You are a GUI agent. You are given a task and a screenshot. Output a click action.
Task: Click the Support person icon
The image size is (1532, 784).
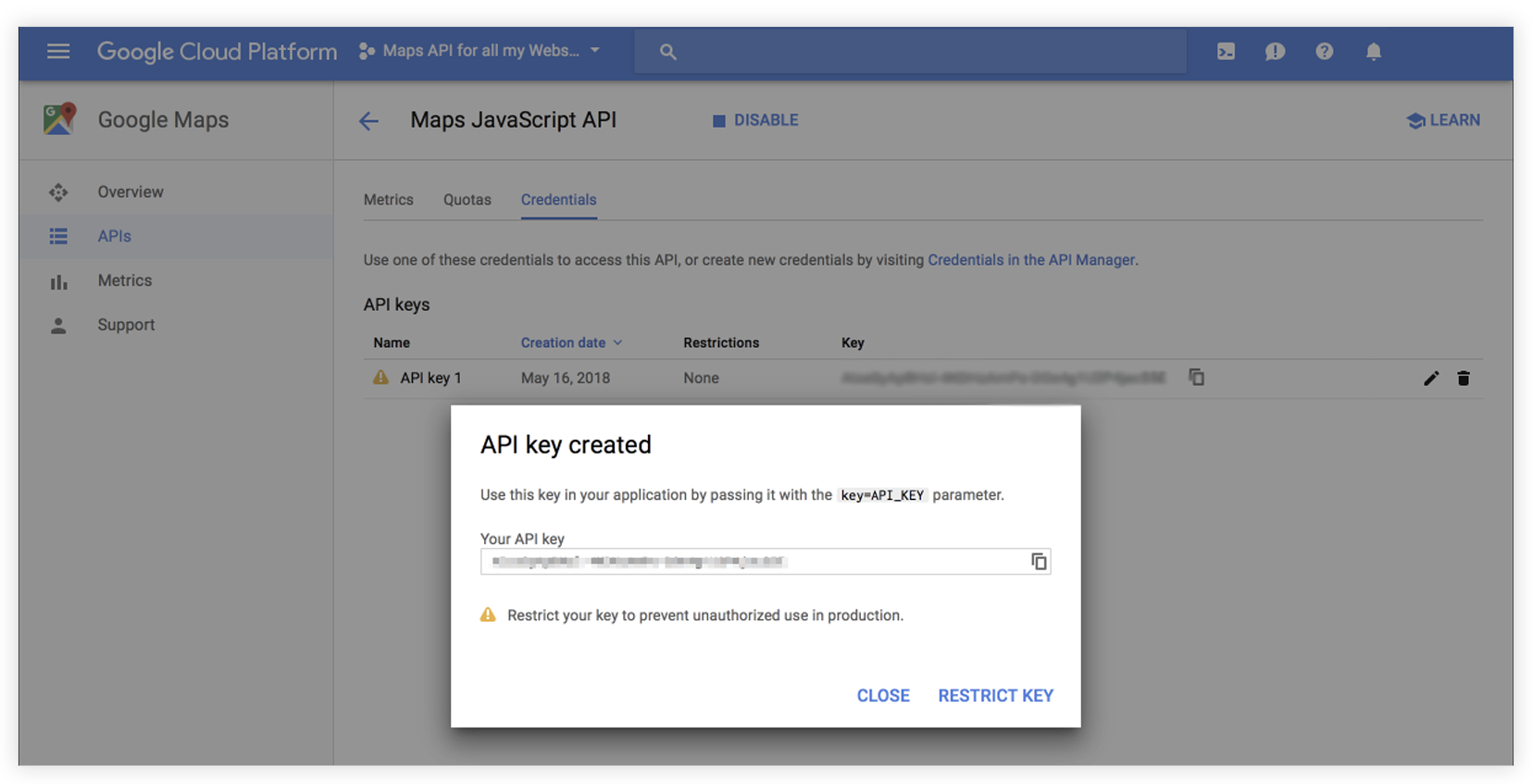click(58, 326)
